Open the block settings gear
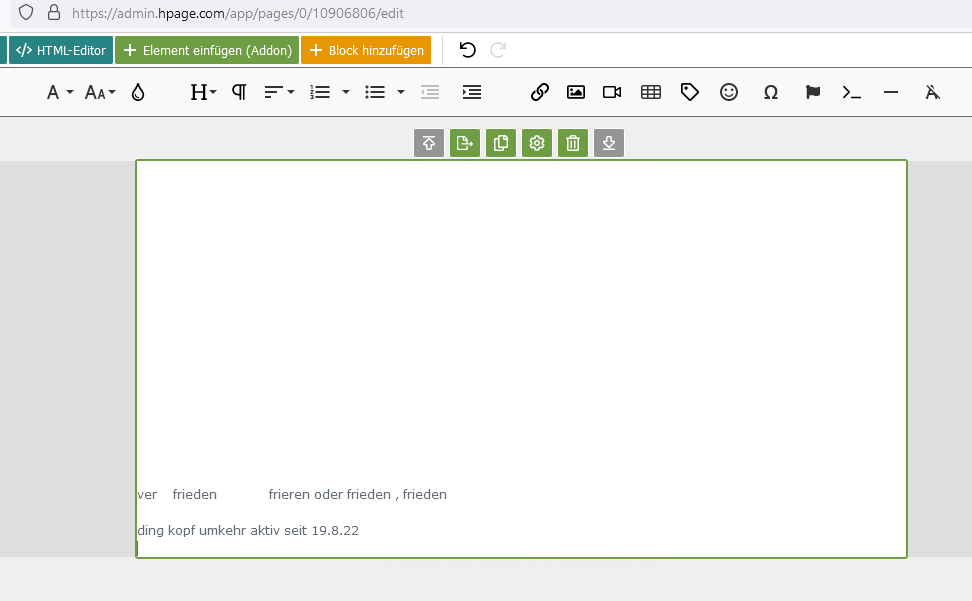Viewport: 972px width, 601px height. point(537,143)
